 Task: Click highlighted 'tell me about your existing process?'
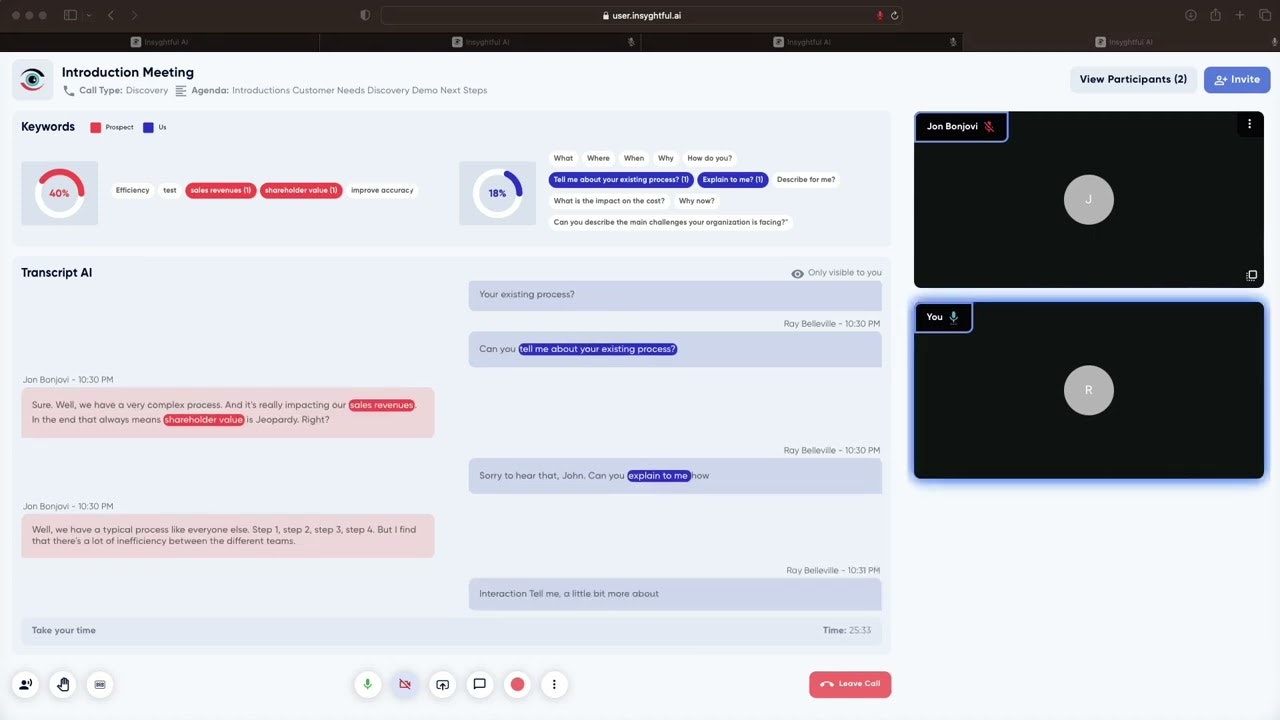[598, 349]
